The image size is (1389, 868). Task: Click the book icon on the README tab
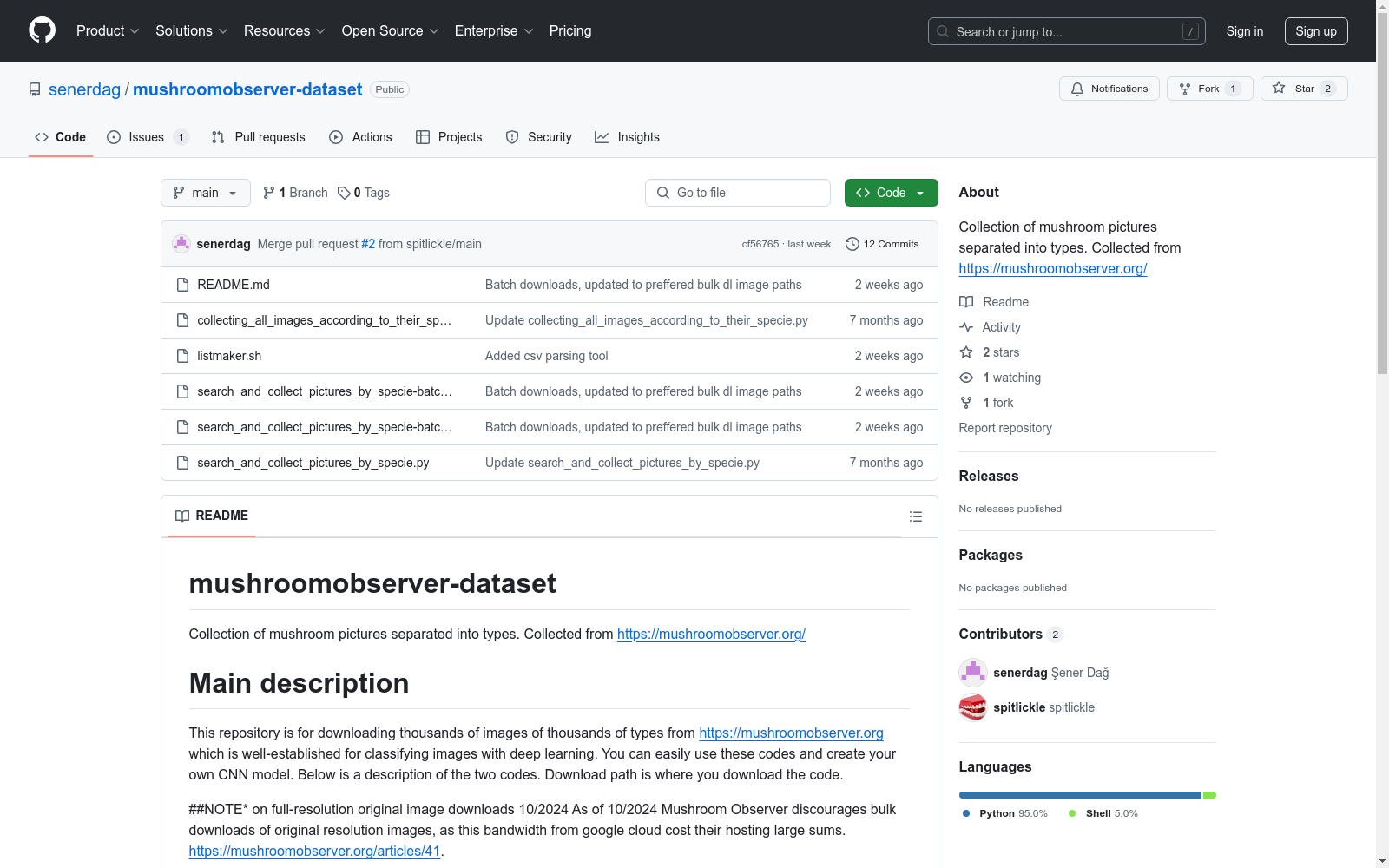(x=182, y=516)
